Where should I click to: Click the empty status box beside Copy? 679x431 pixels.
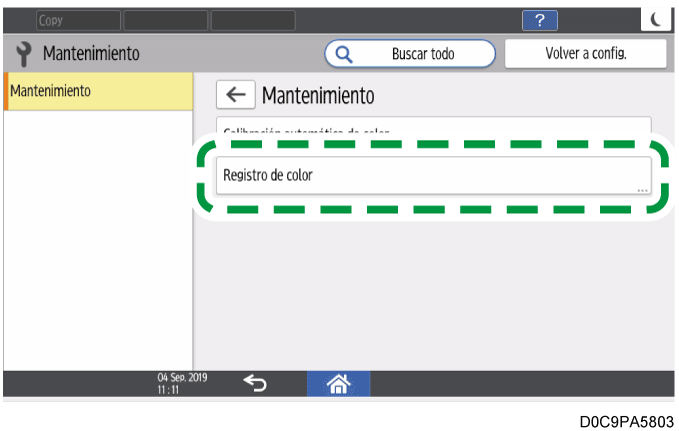coord(165,20)
